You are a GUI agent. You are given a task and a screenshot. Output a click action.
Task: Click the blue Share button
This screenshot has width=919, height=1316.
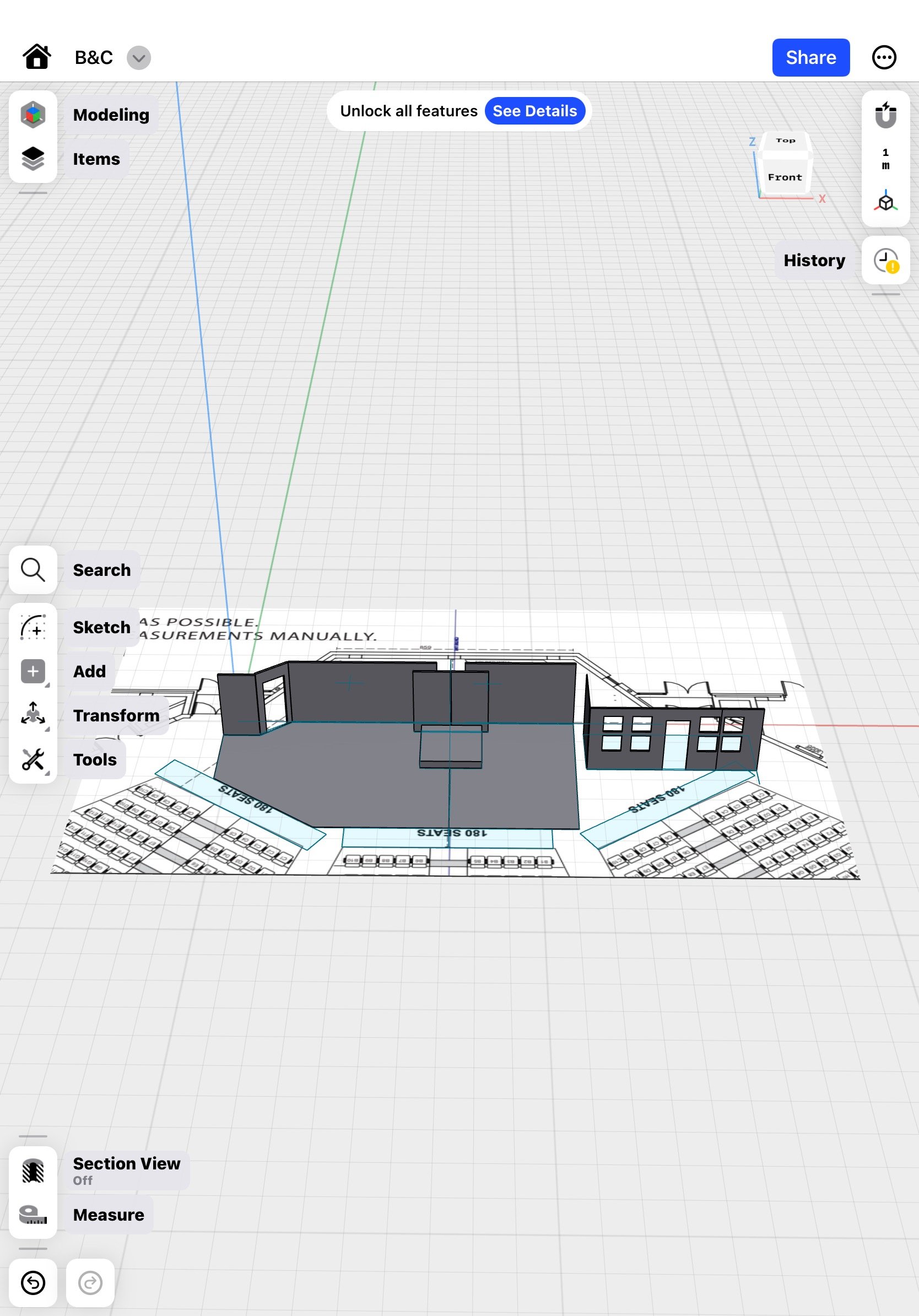810,57
